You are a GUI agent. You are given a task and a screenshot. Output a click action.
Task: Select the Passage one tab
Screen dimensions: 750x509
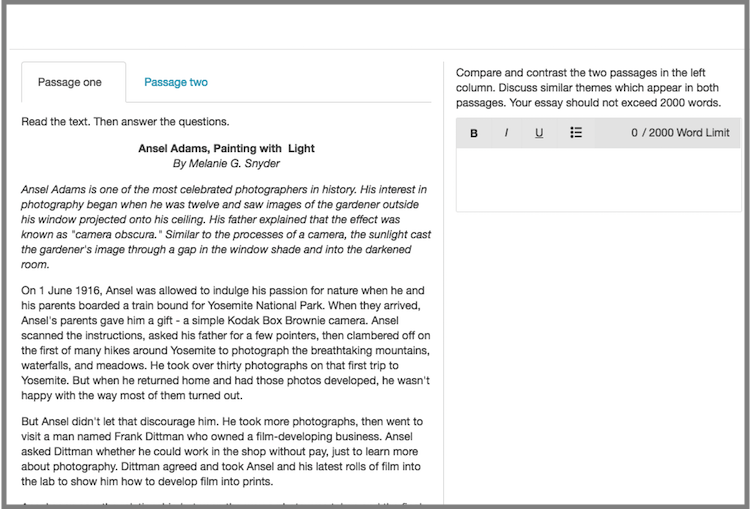(x=70, y=82)
